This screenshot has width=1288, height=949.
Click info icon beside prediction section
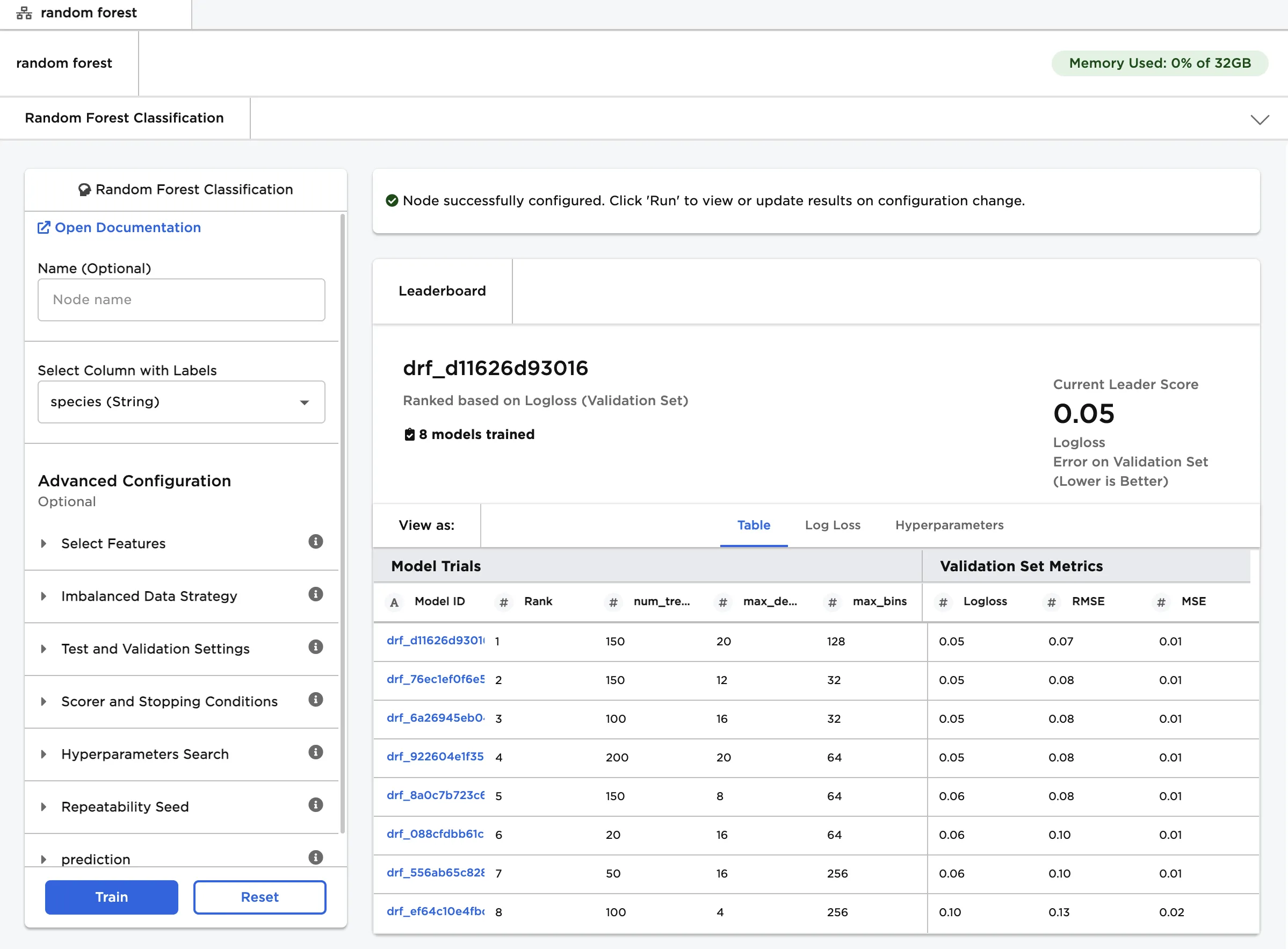click(x=315, y=858)
